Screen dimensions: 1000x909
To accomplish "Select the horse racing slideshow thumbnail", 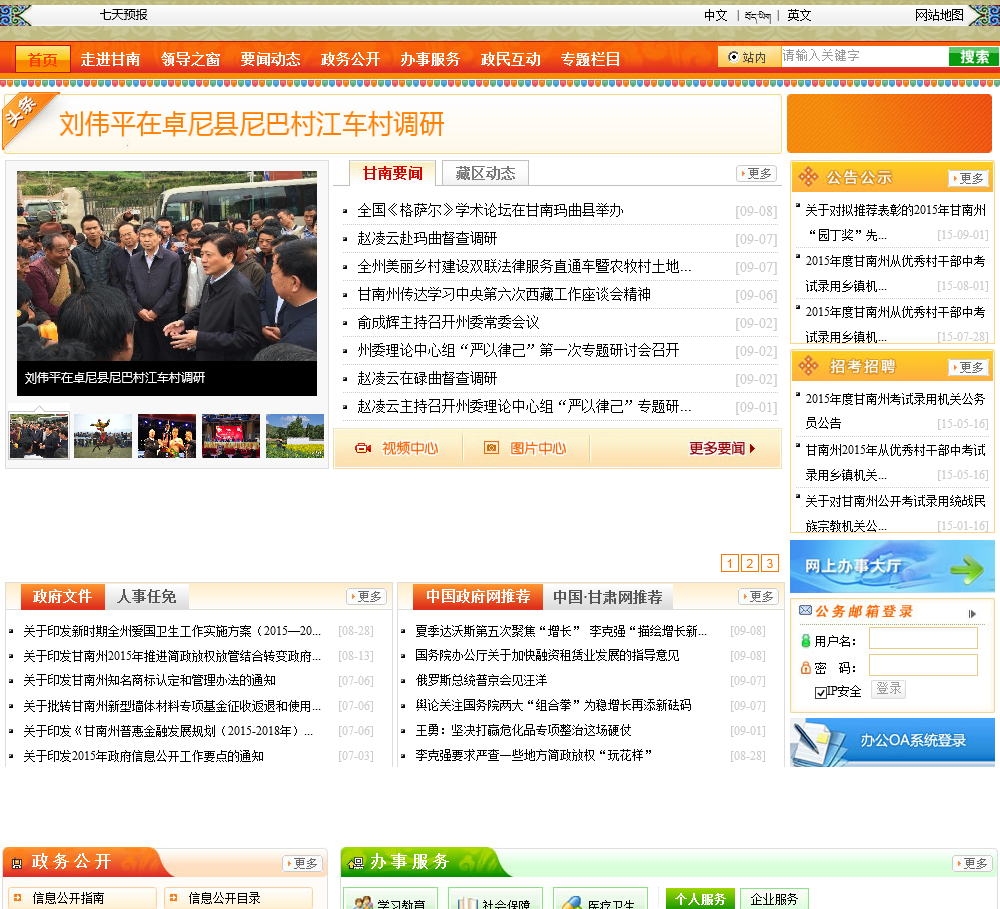I will pyautogui.click(x=103, y=436).
